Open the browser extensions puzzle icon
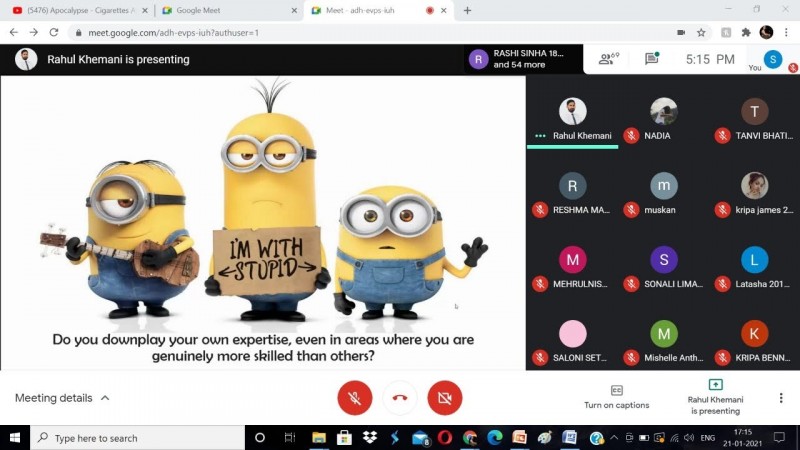Image resolution: width=800 pixels, height=450 pixels. [746, 32]
